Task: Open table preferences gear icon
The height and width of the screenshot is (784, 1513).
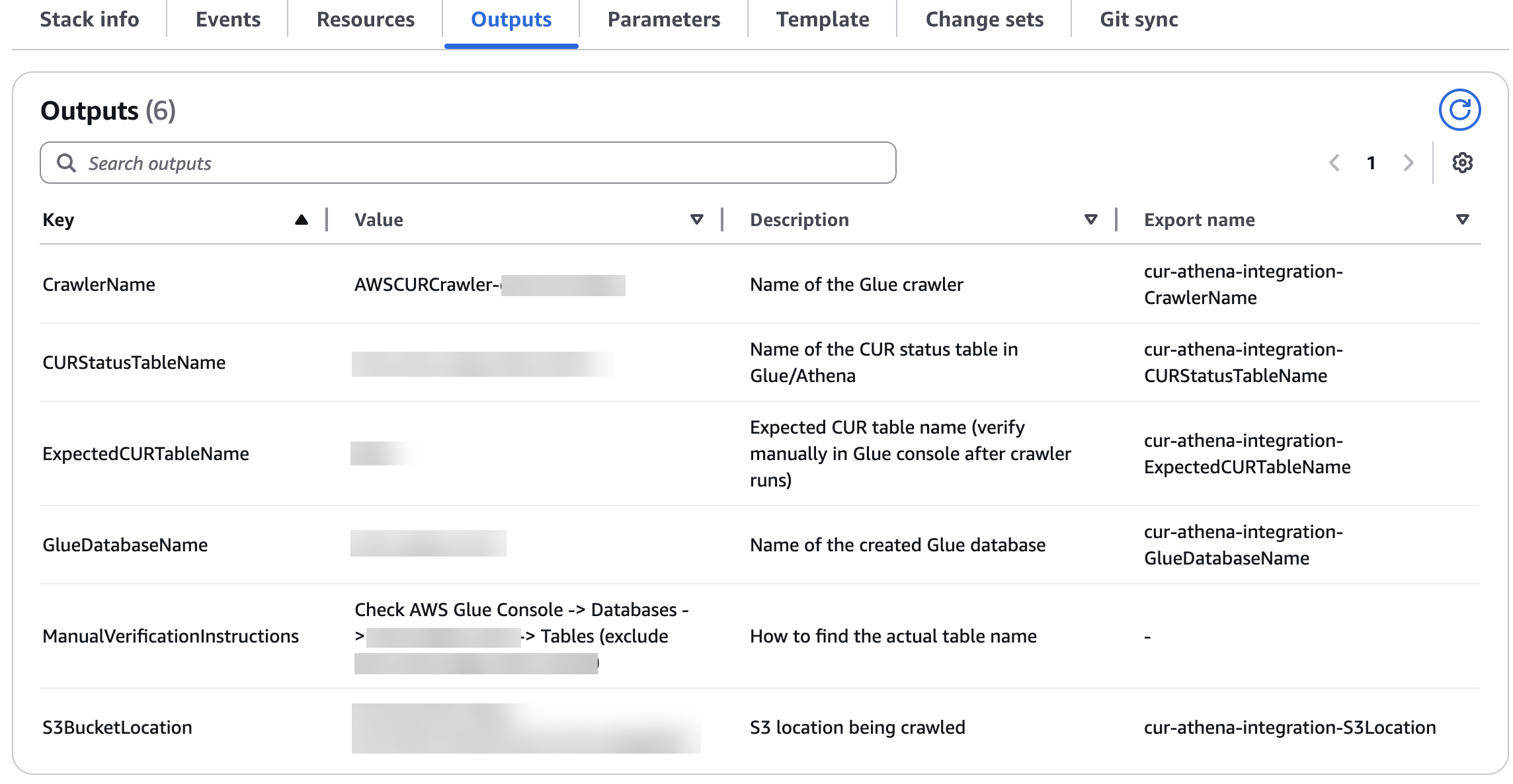Action: point(1462,163)
